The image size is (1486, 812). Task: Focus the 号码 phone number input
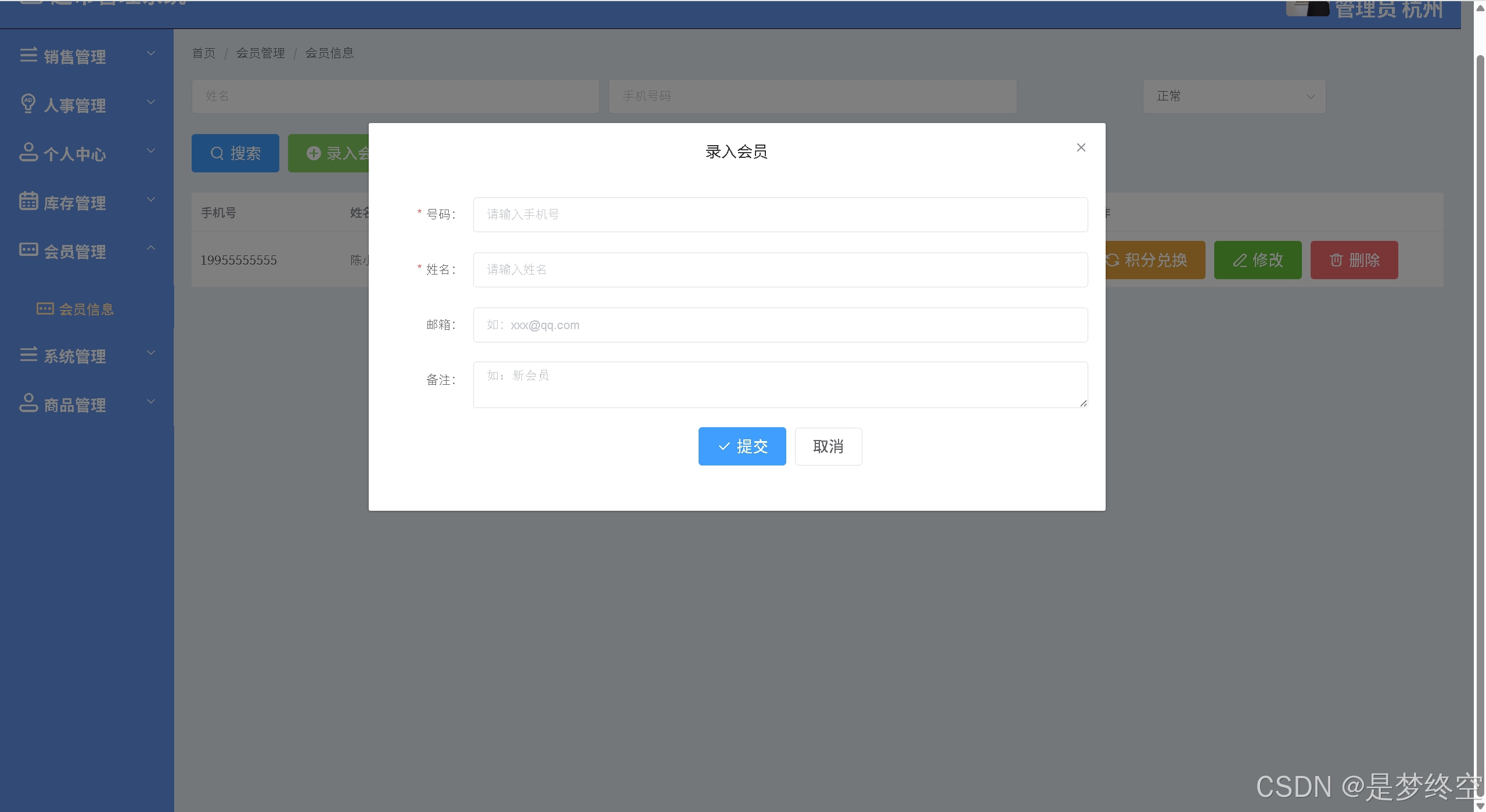click(780, 215)
